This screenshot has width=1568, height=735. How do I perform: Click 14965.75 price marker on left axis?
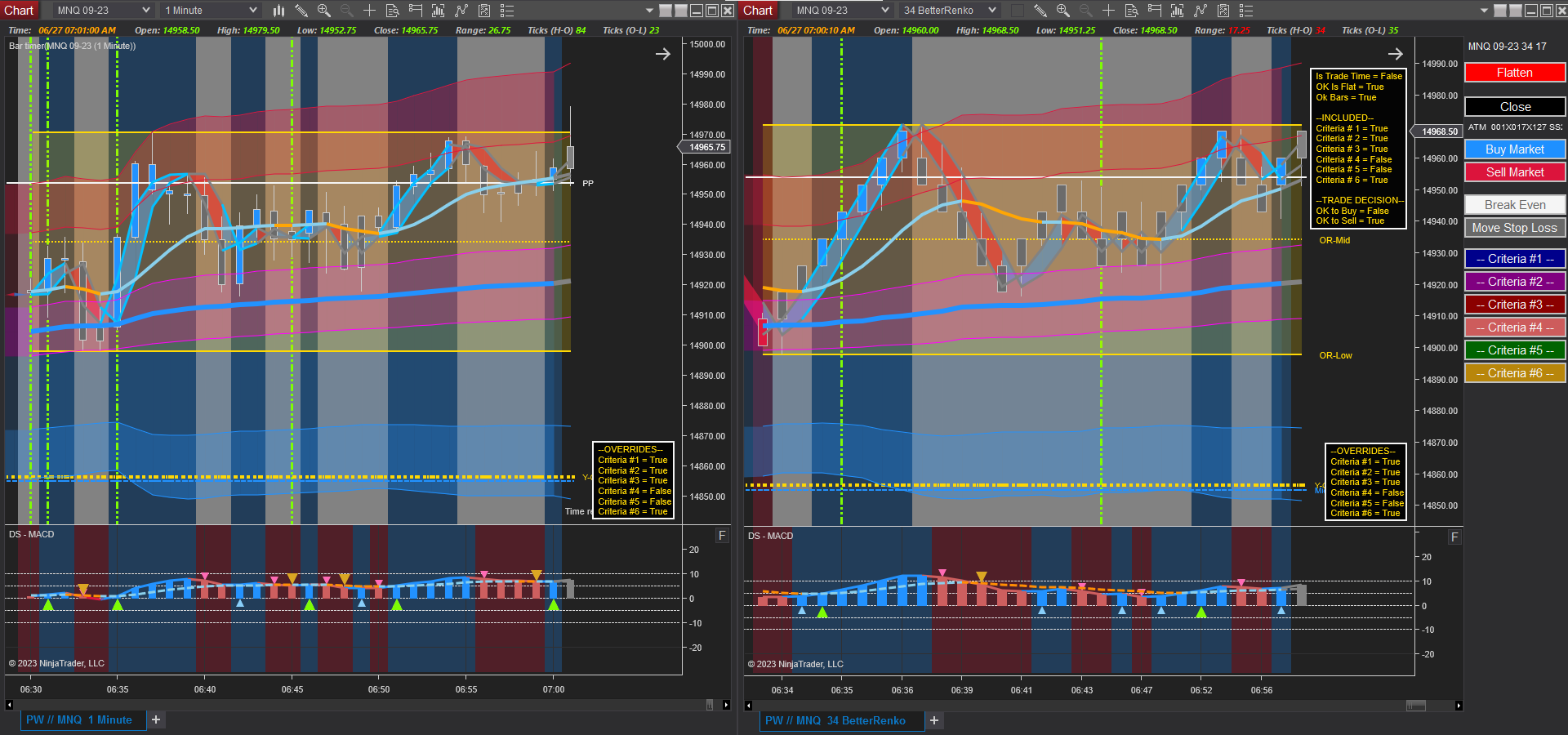(704, 147)
